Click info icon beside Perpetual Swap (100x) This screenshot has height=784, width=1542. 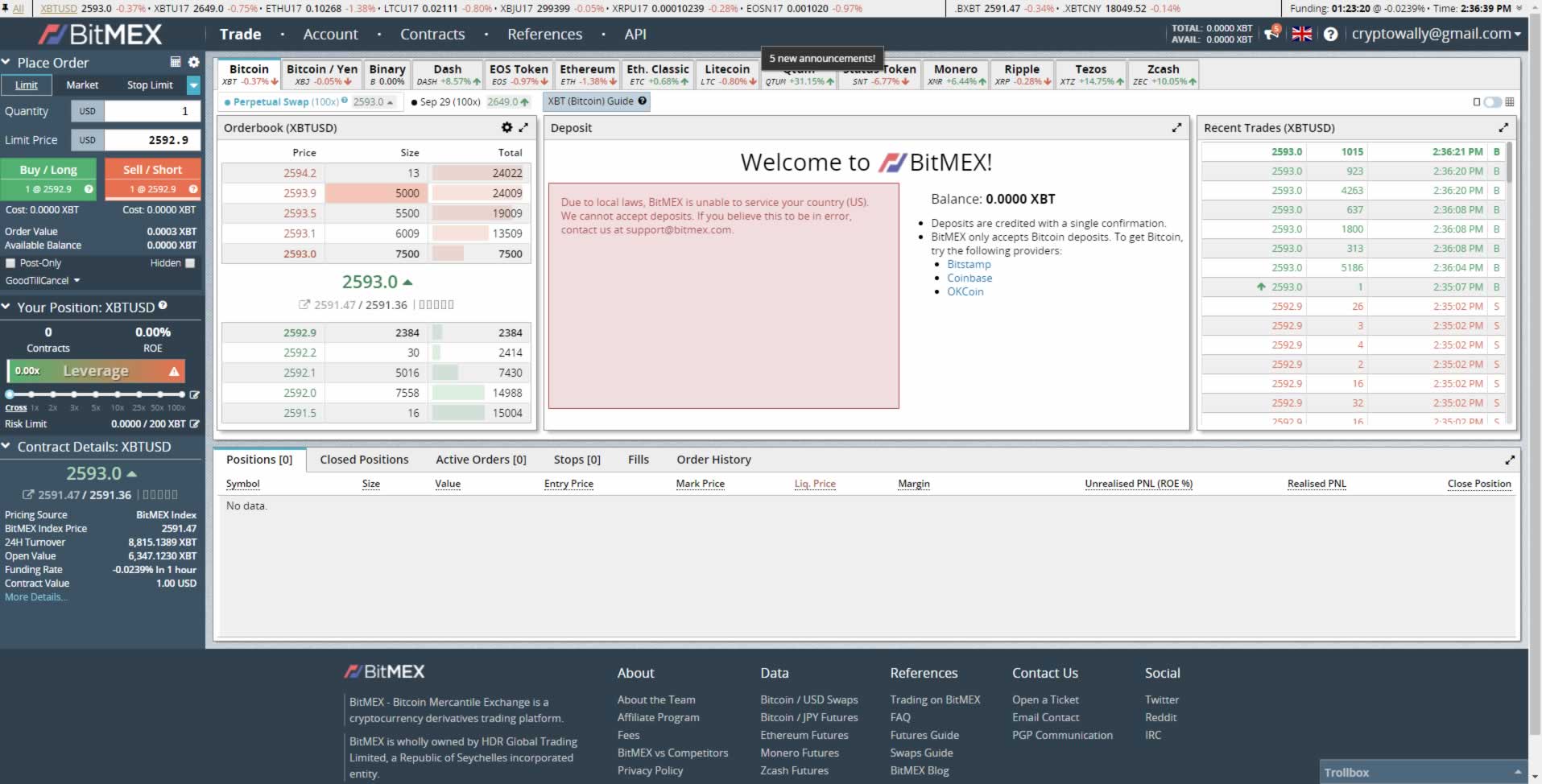[x=345, y=101]
